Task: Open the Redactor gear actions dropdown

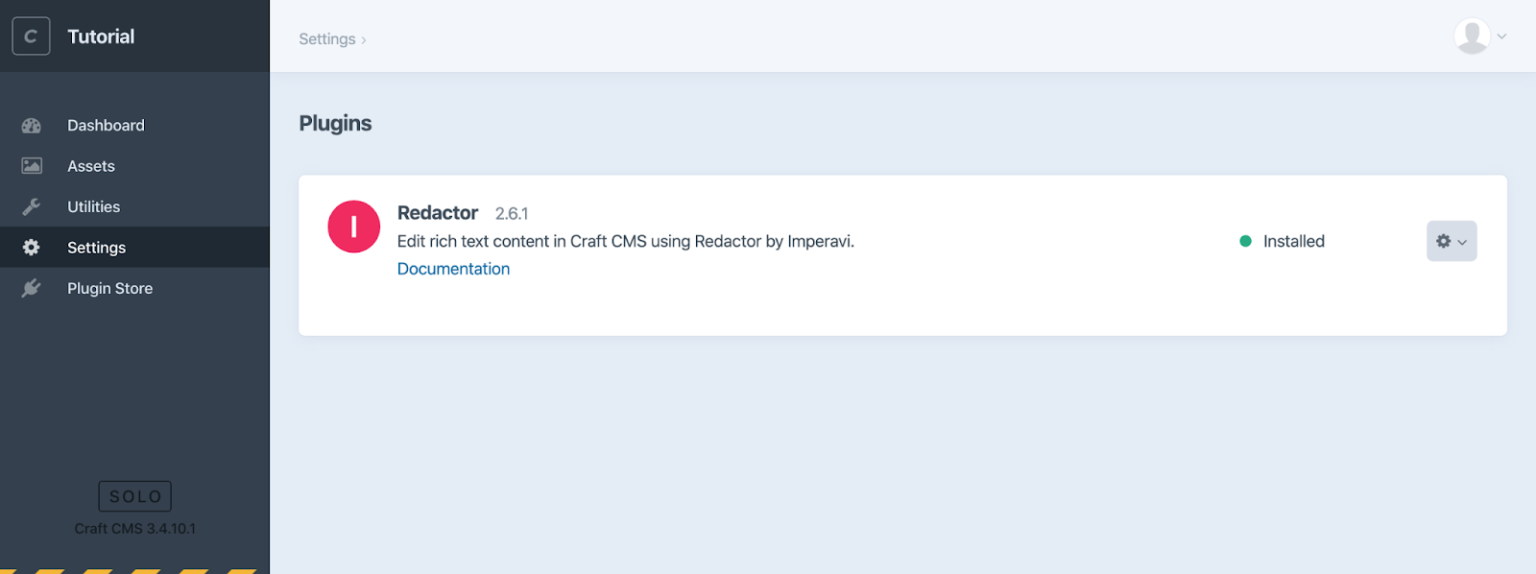Action: (1451, 241)
